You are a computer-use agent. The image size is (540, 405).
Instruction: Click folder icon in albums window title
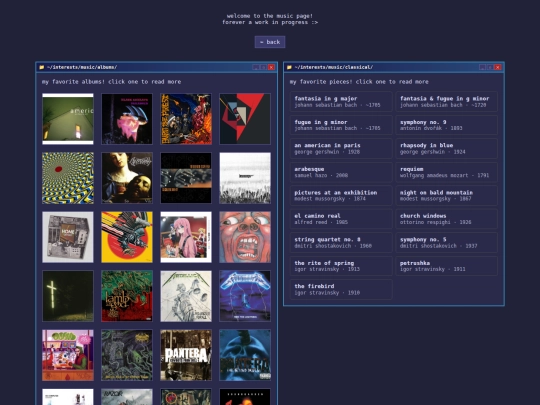42,67
